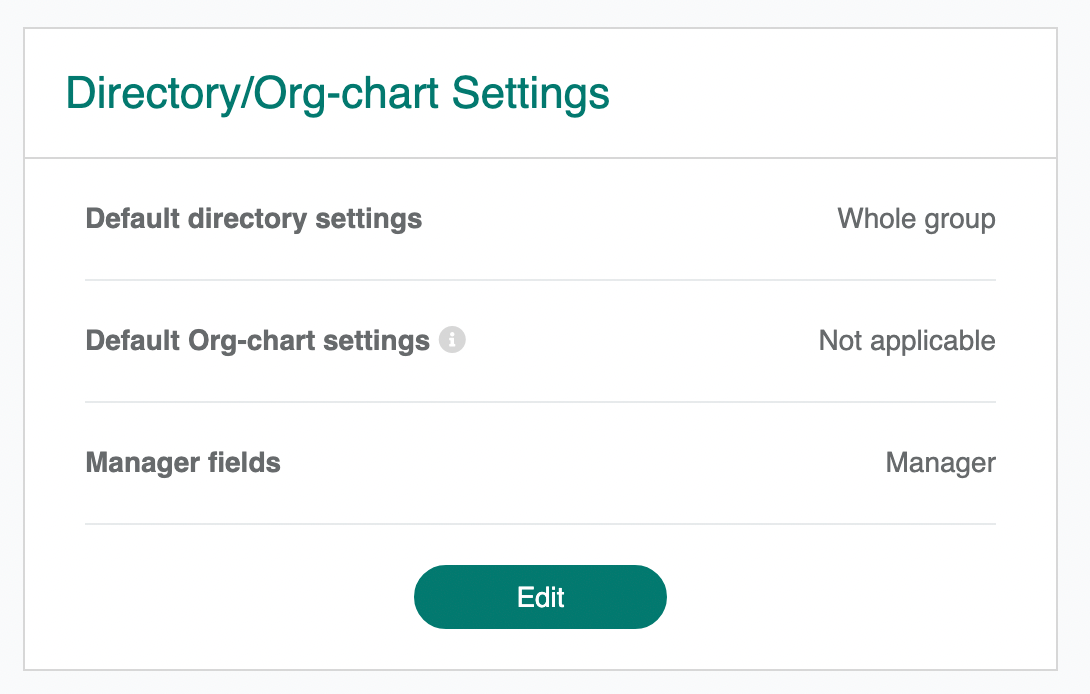This screenshot has height=694, width=1090.
Task: Click the divider under the Manager fields row
Action: tap(540, 524)
